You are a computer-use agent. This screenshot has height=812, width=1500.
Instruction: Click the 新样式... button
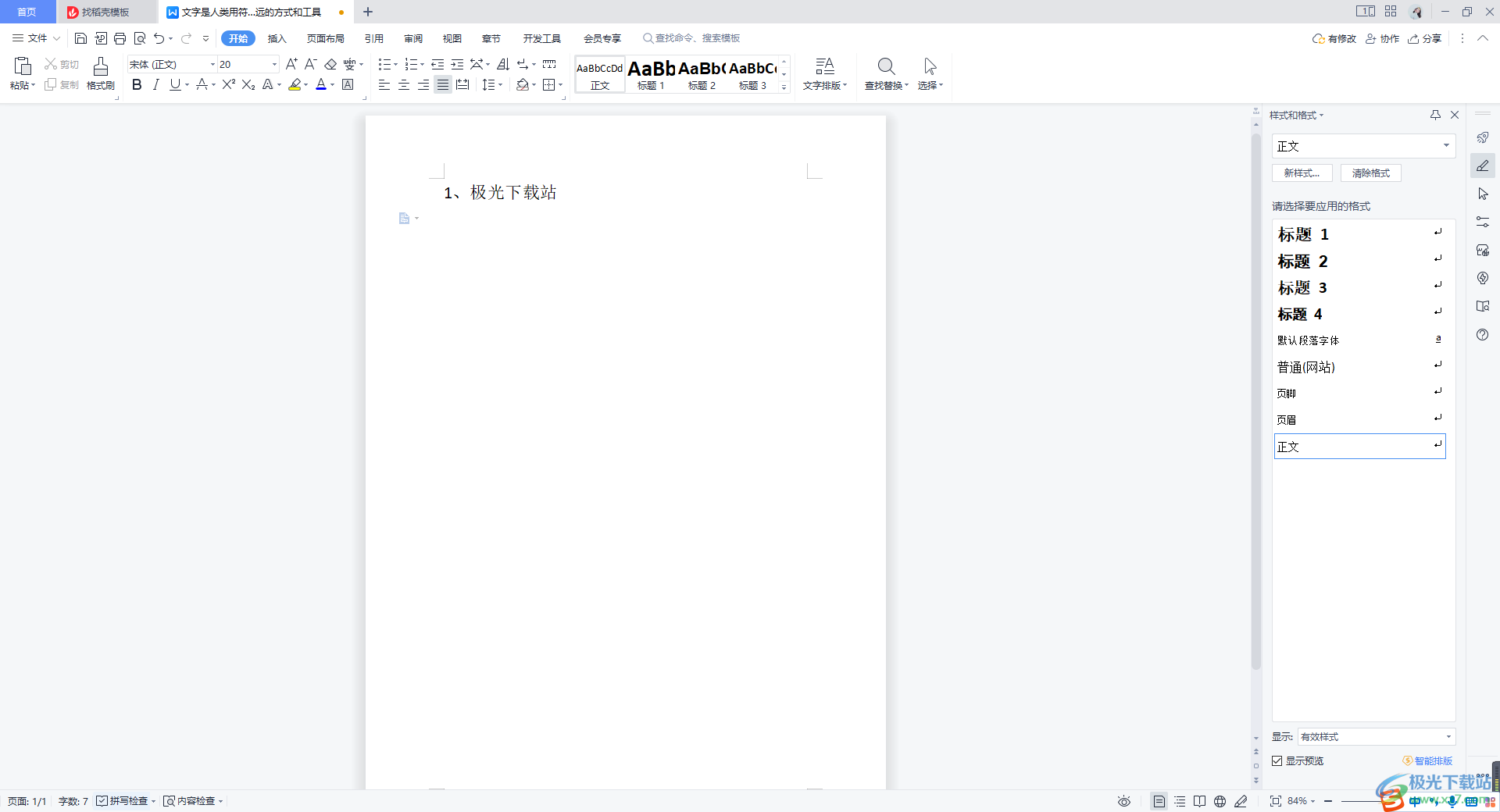(x=1302, y=173)
